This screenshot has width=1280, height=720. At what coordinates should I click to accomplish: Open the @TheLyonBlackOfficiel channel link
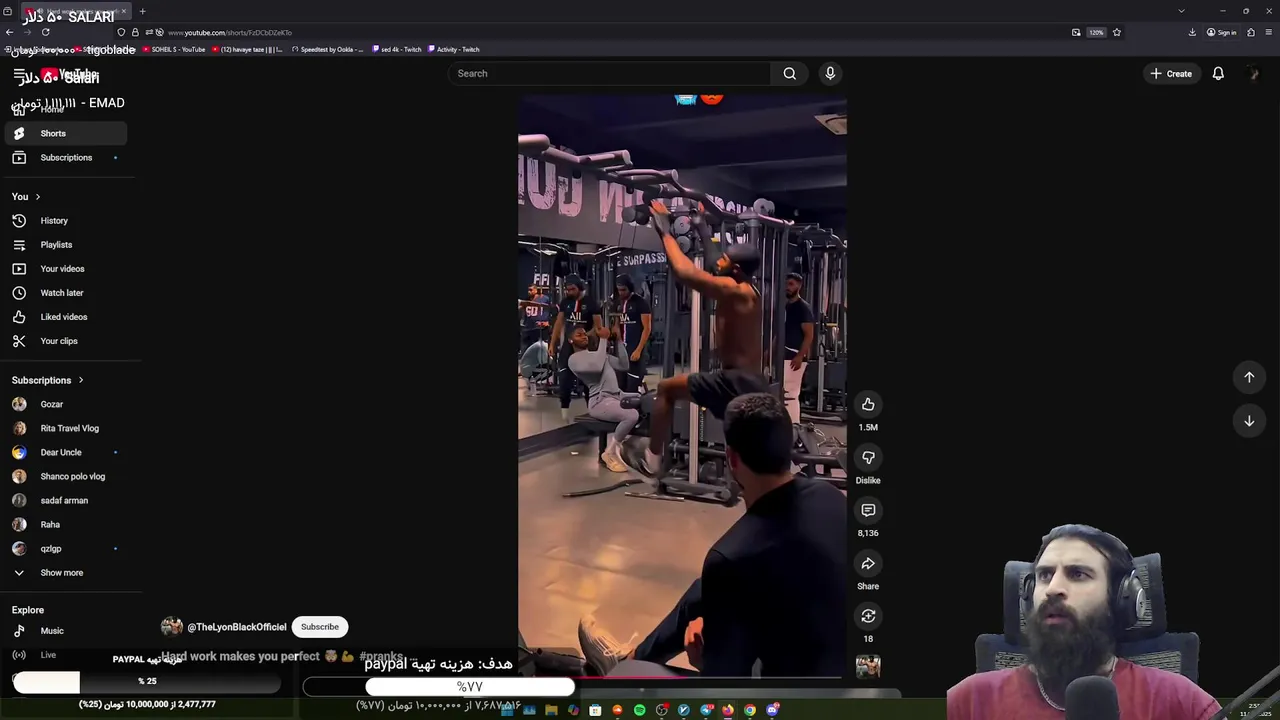click(237, 627)
